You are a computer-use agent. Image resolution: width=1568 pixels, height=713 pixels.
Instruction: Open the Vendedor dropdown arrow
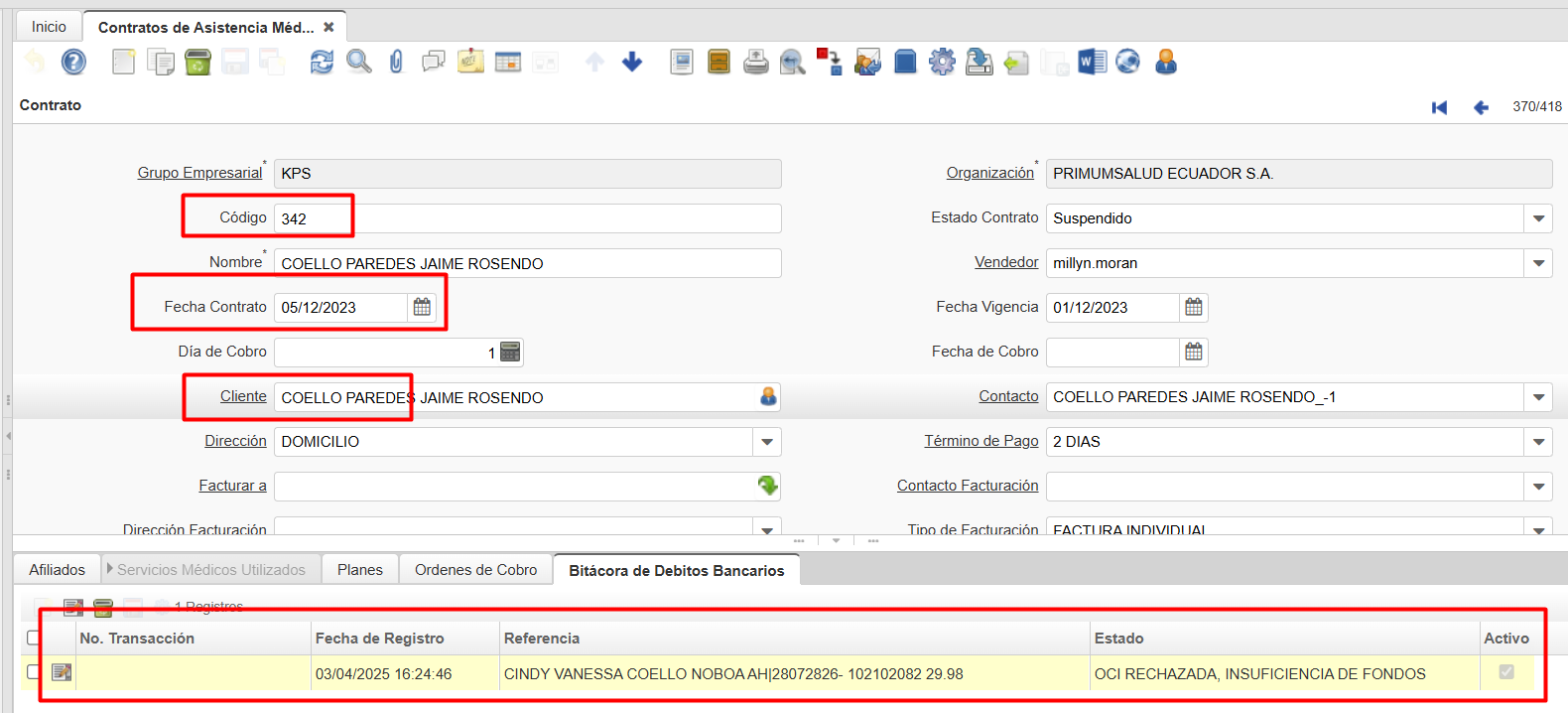pyautogui.click(x=1538, y=263)
